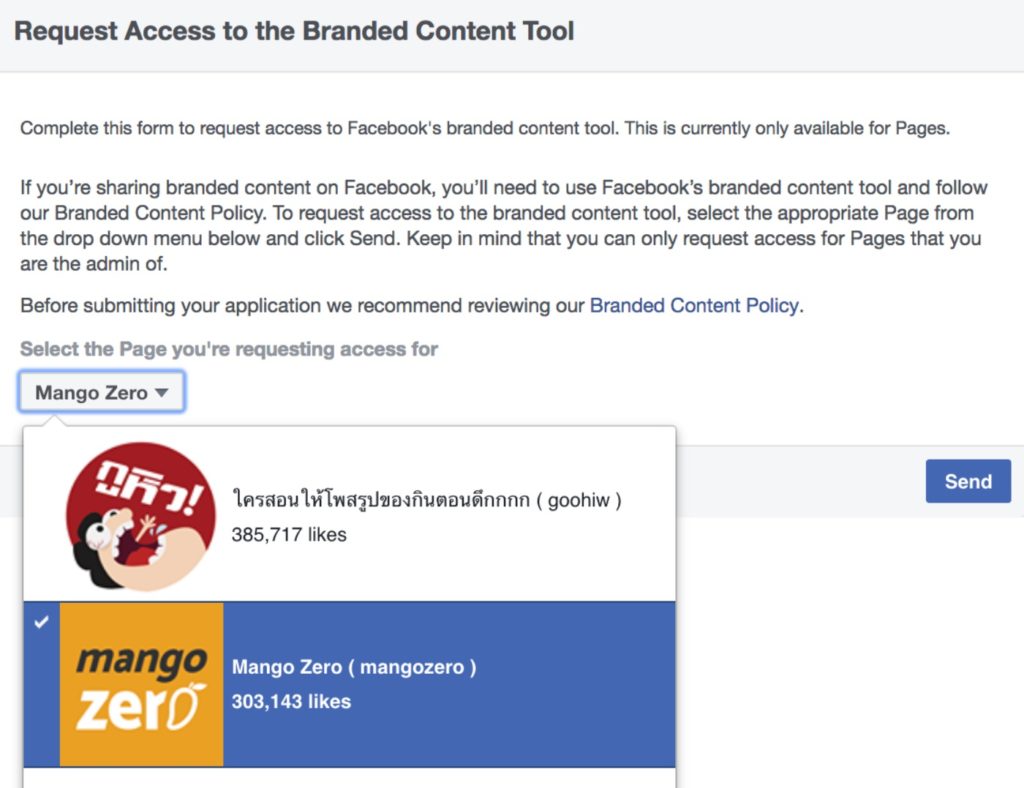Click the Request Access form heading
The height and width of the screenshot is (788, 1024).
point(294,31)
